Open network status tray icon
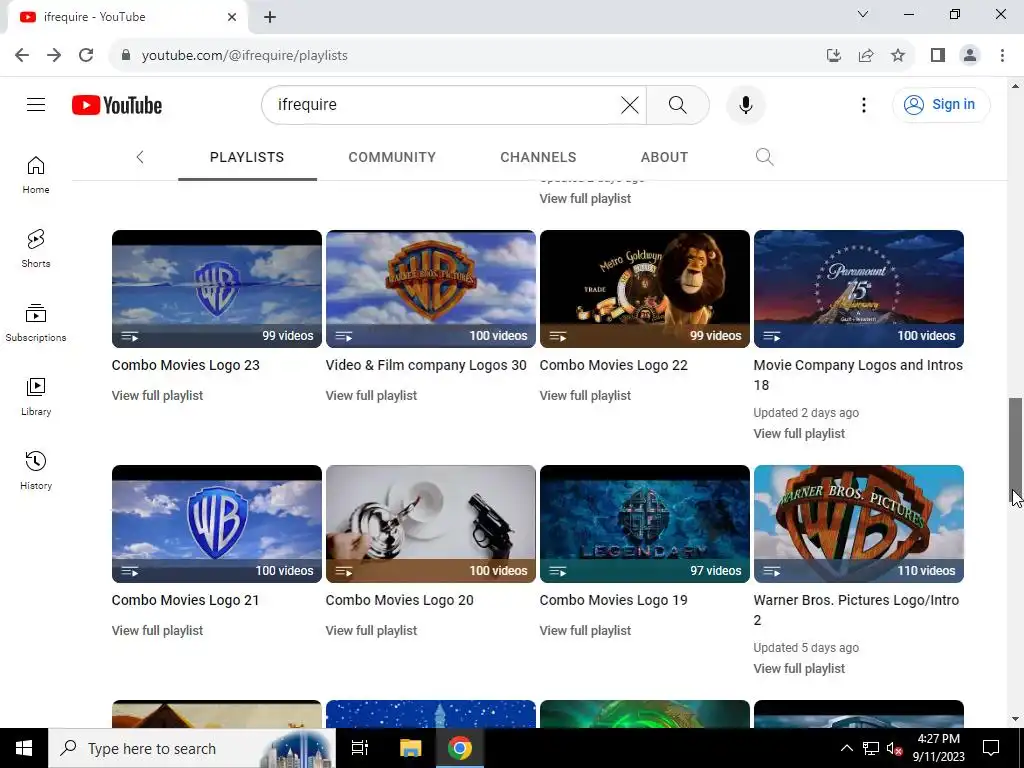 871,748
